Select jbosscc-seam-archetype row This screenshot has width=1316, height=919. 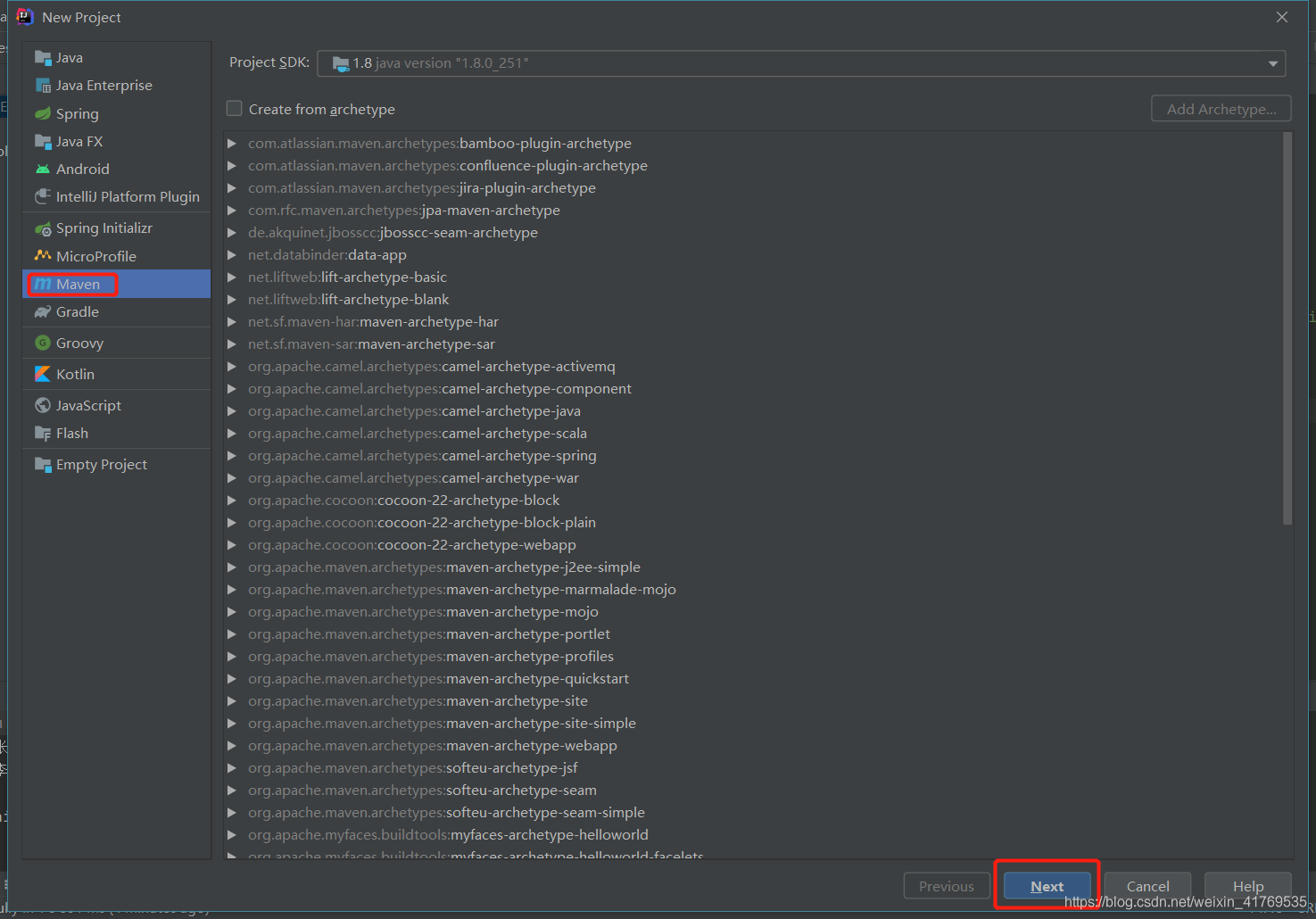(753, 232)
